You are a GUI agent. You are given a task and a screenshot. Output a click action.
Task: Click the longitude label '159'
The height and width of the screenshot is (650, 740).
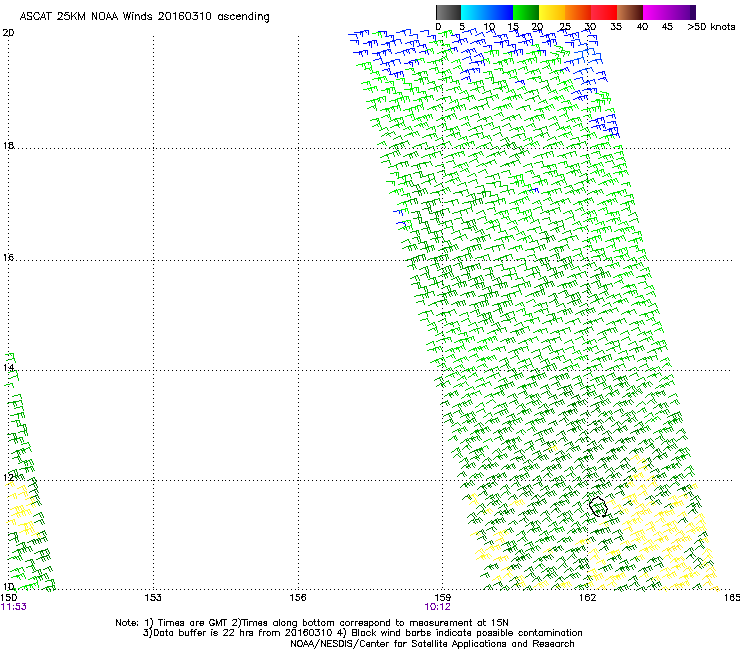point(442,598)
